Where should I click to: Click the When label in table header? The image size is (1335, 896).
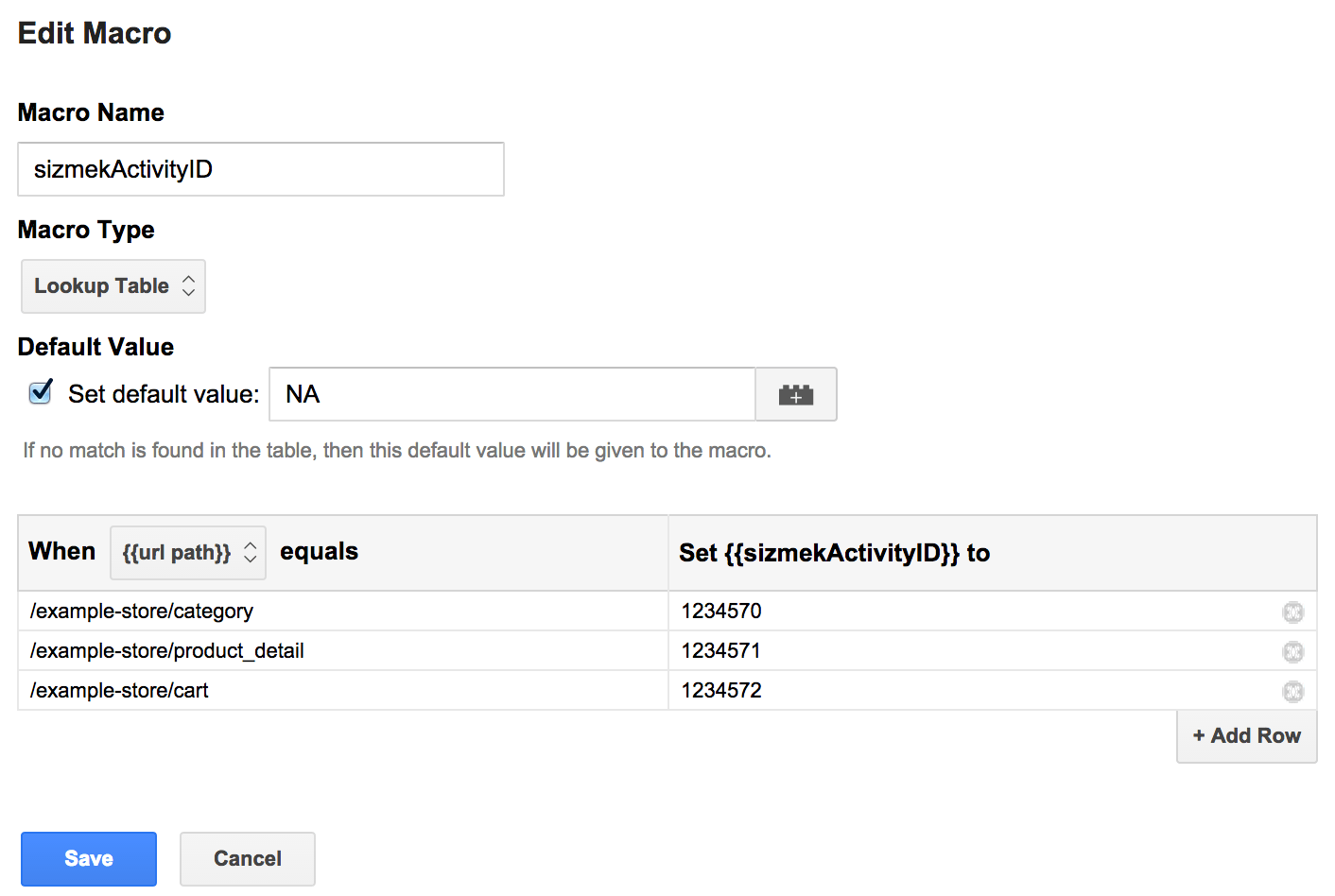[x=62, y=551]
